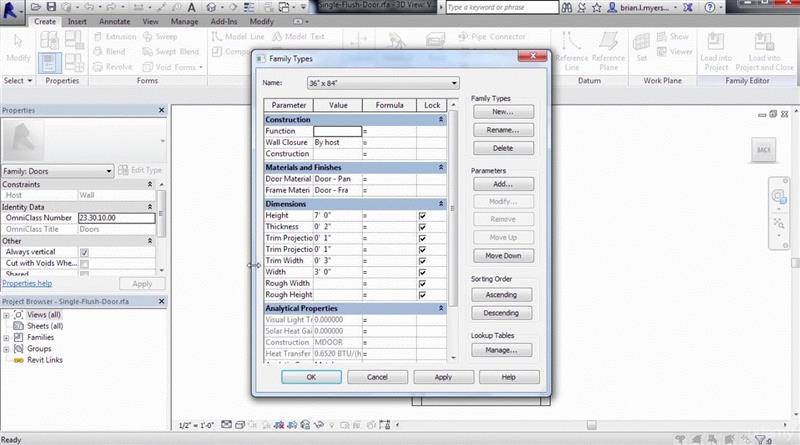Image resolution: width=800 pixels, height=445 pixels.
Task: Click the Move Down button
Action: click(x=503, y=256)
